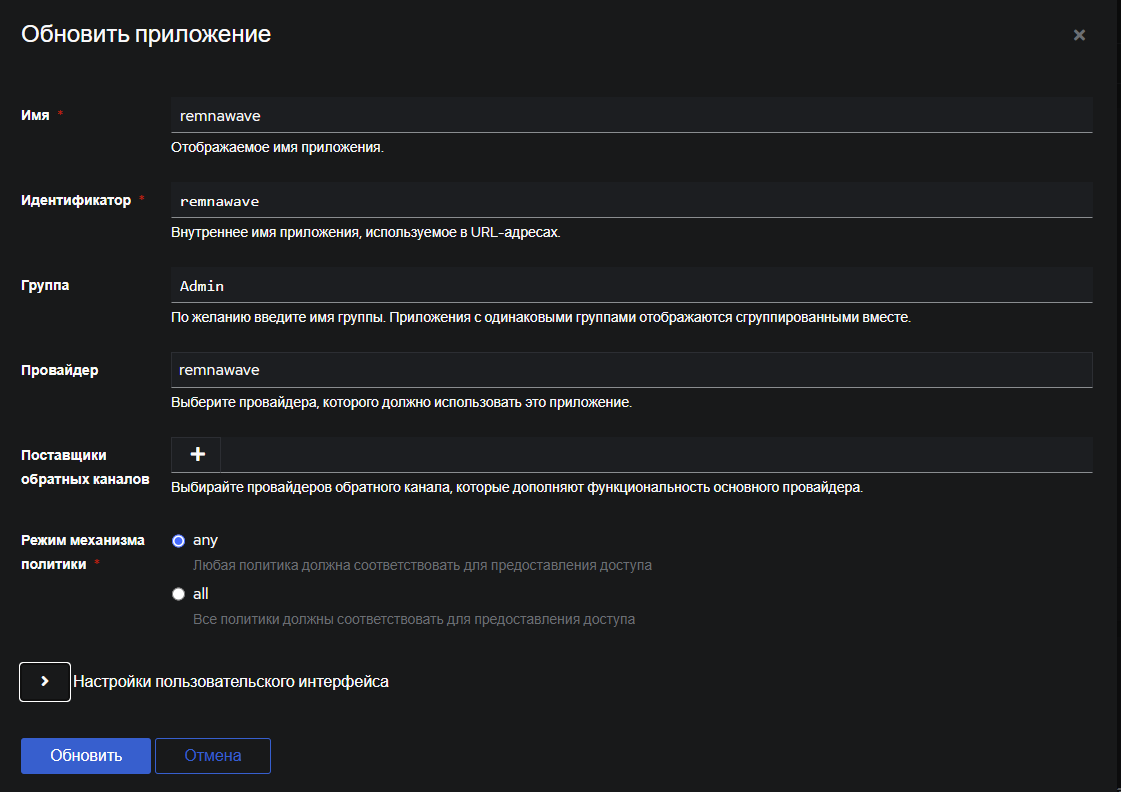Open the Группа field combo showing Admin
The height and width of the screenshot is (792, 1121).
tap(632, 285)
